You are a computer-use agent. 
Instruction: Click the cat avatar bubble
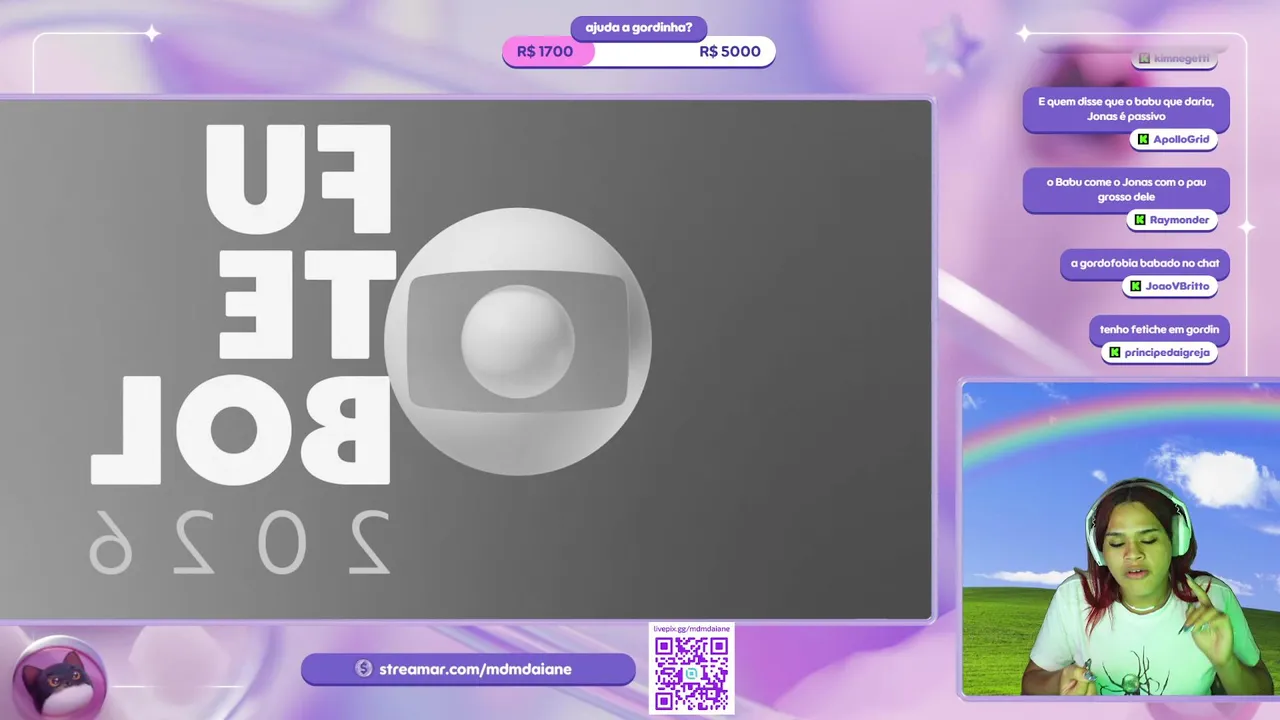click(x=60, y=679)
